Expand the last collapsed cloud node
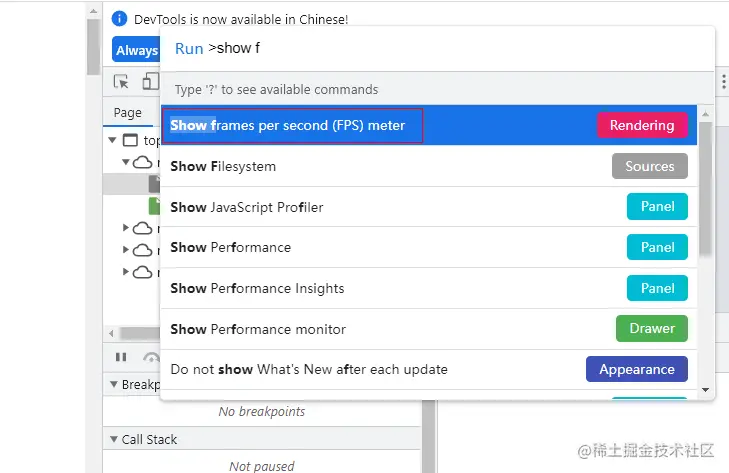 coord(126,272)
